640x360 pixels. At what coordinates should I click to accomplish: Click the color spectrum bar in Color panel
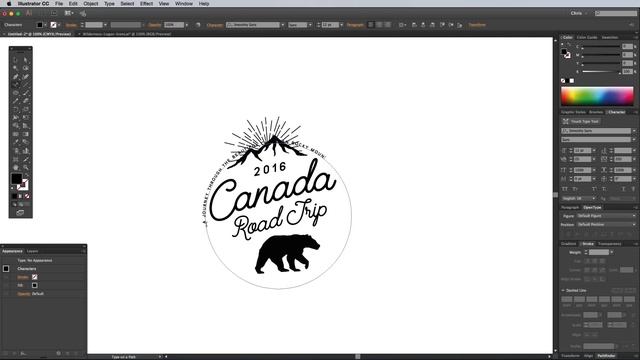pyautogui.click(x=597, y=96)
